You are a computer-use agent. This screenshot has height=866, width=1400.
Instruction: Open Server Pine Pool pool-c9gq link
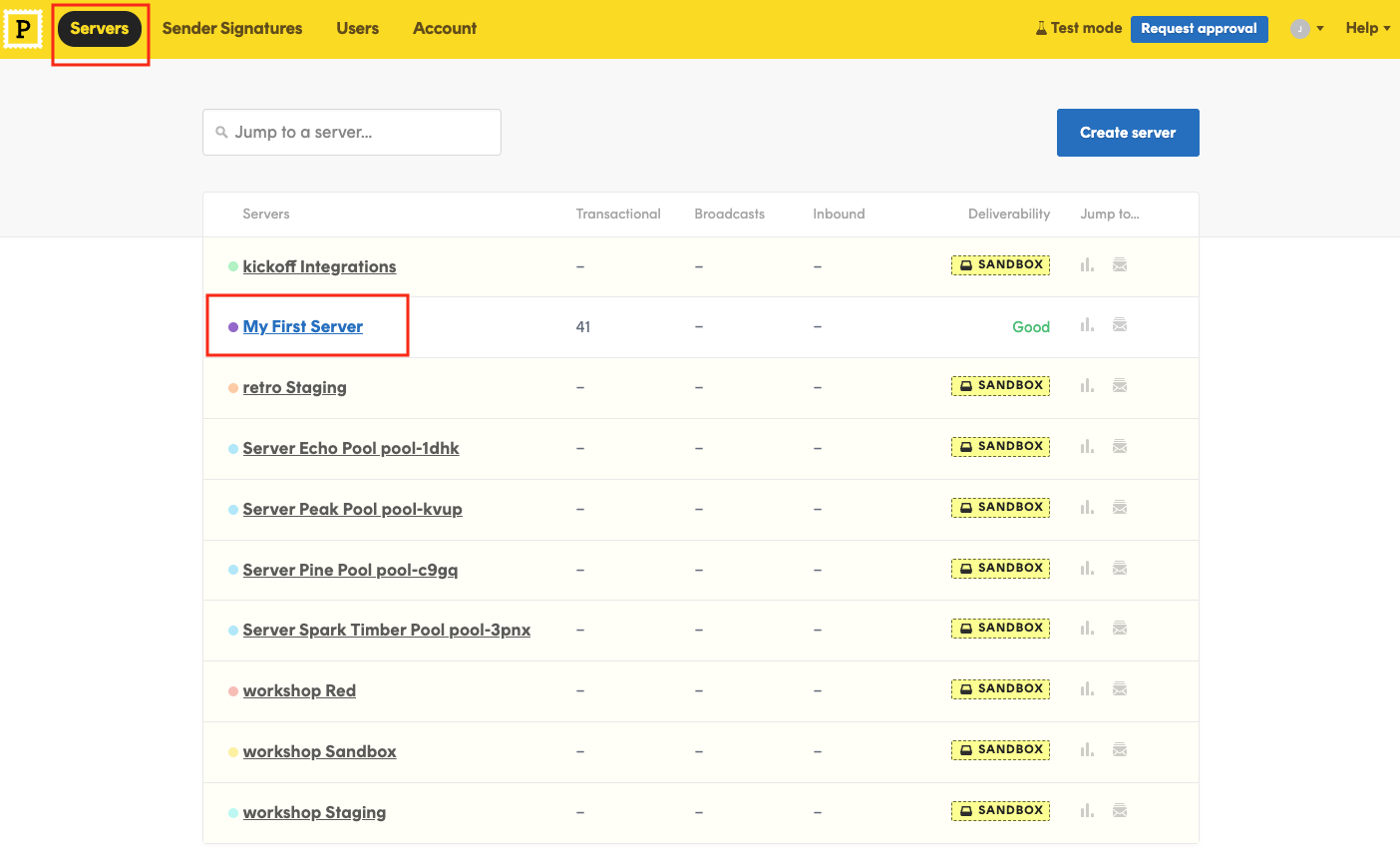click(x=350, y=570)
